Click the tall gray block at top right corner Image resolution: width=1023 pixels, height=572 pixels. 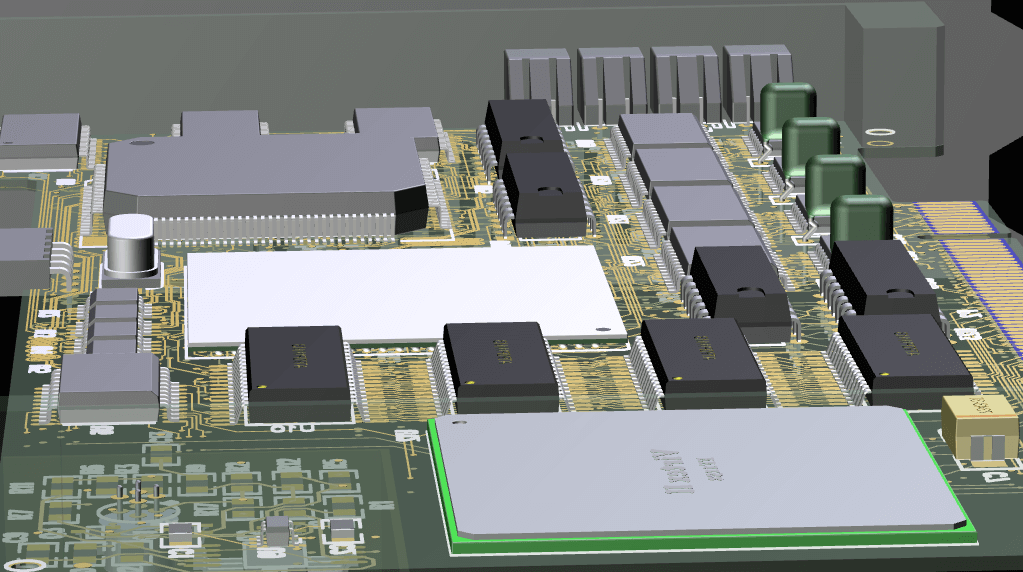[893, 76]
